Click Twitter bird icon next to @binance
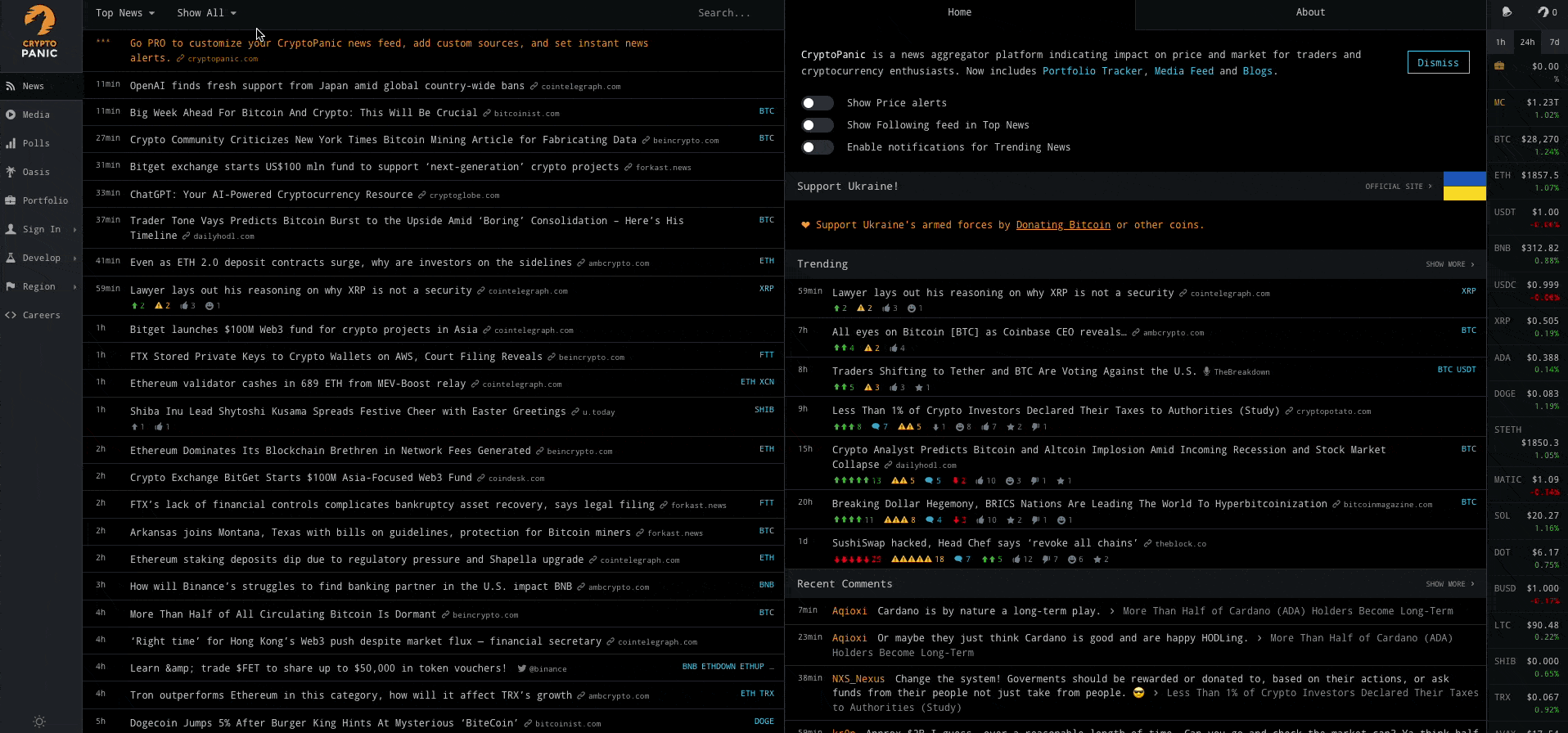Viewport: 1568px width, 733px height. (522, 668)
